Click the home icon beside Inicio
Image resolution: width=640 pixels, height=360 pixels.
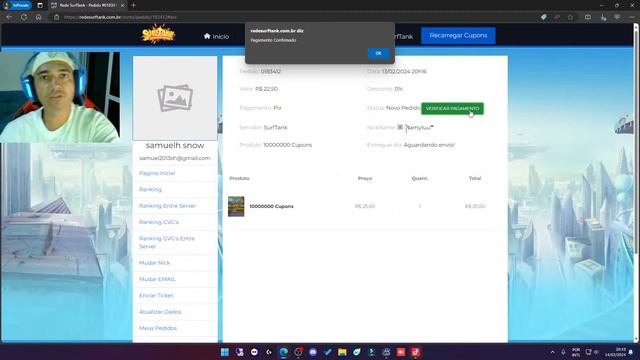207,36
